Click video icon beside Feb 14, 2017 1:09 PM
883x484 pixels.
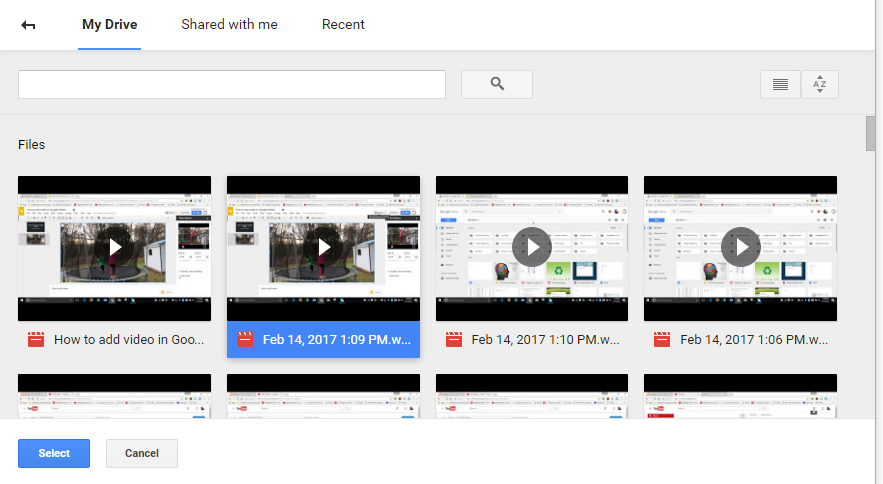pyautogui.click(x=245, y=340)
